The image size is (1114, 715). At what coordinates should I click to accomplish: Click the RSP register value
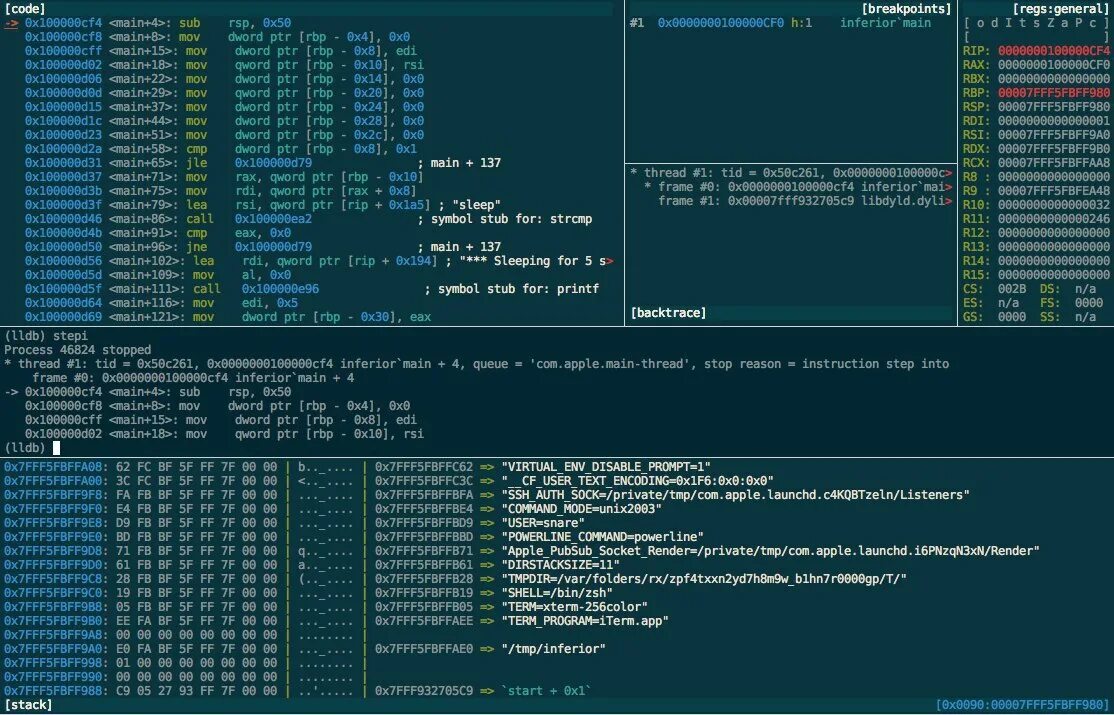[x=1054, y=107]
